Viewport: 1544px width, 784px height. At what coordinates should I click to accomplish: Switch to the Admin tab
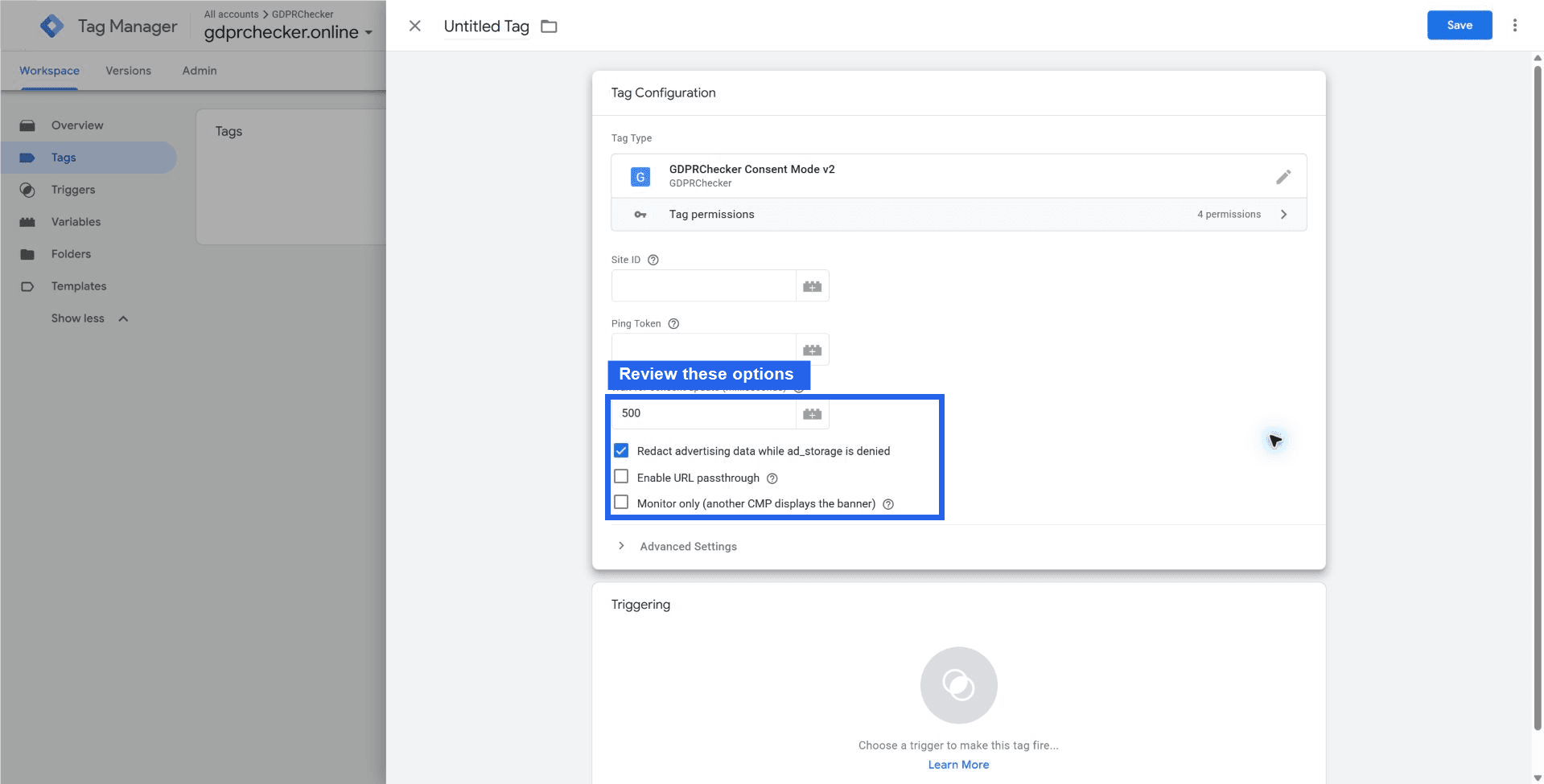click(200, 71)
